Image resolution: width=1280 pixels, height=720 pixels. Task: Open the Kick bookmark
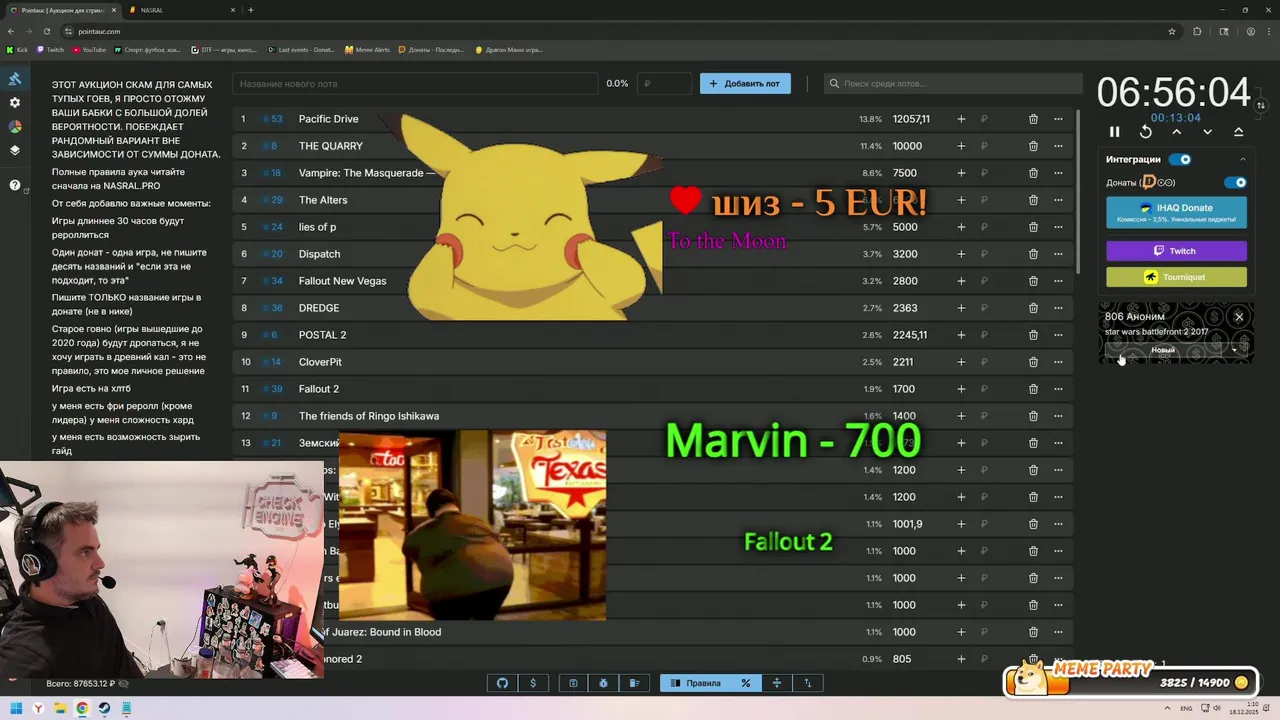[x=18, y=49]
